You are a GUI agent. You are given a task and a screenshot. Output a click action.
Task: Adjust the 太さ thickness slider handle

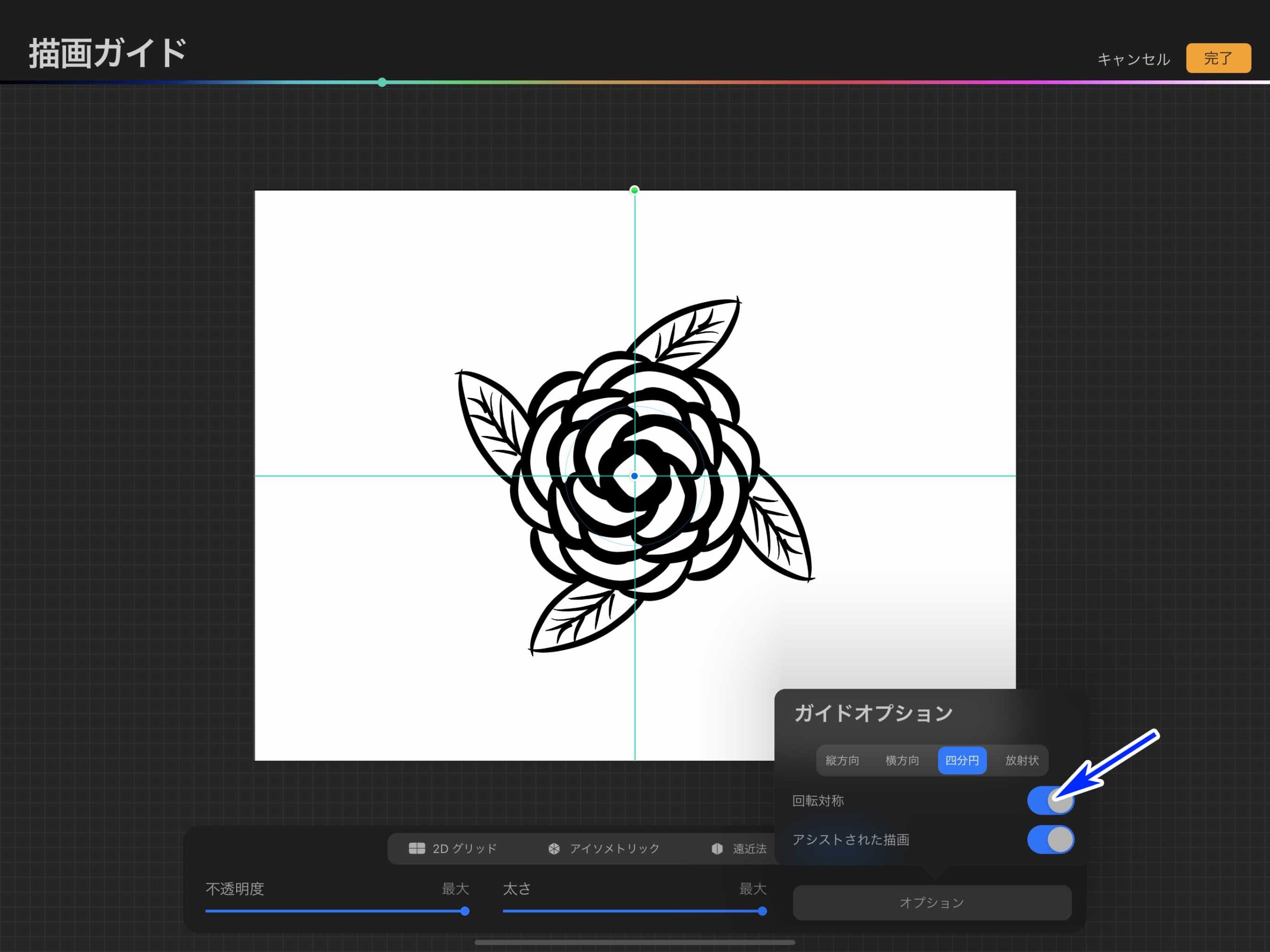point(762,911)
